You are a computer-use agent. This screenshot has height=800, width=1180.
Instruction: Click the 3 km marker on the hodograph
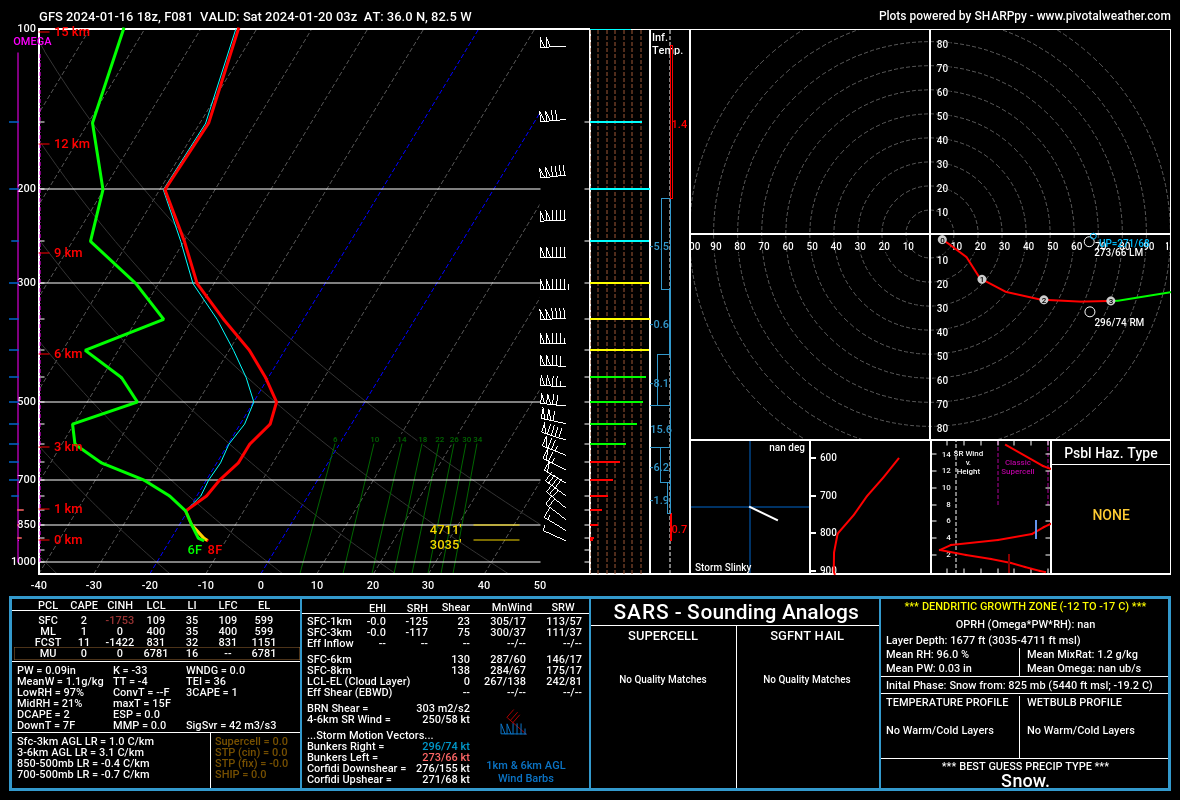tap(1111, 301)
